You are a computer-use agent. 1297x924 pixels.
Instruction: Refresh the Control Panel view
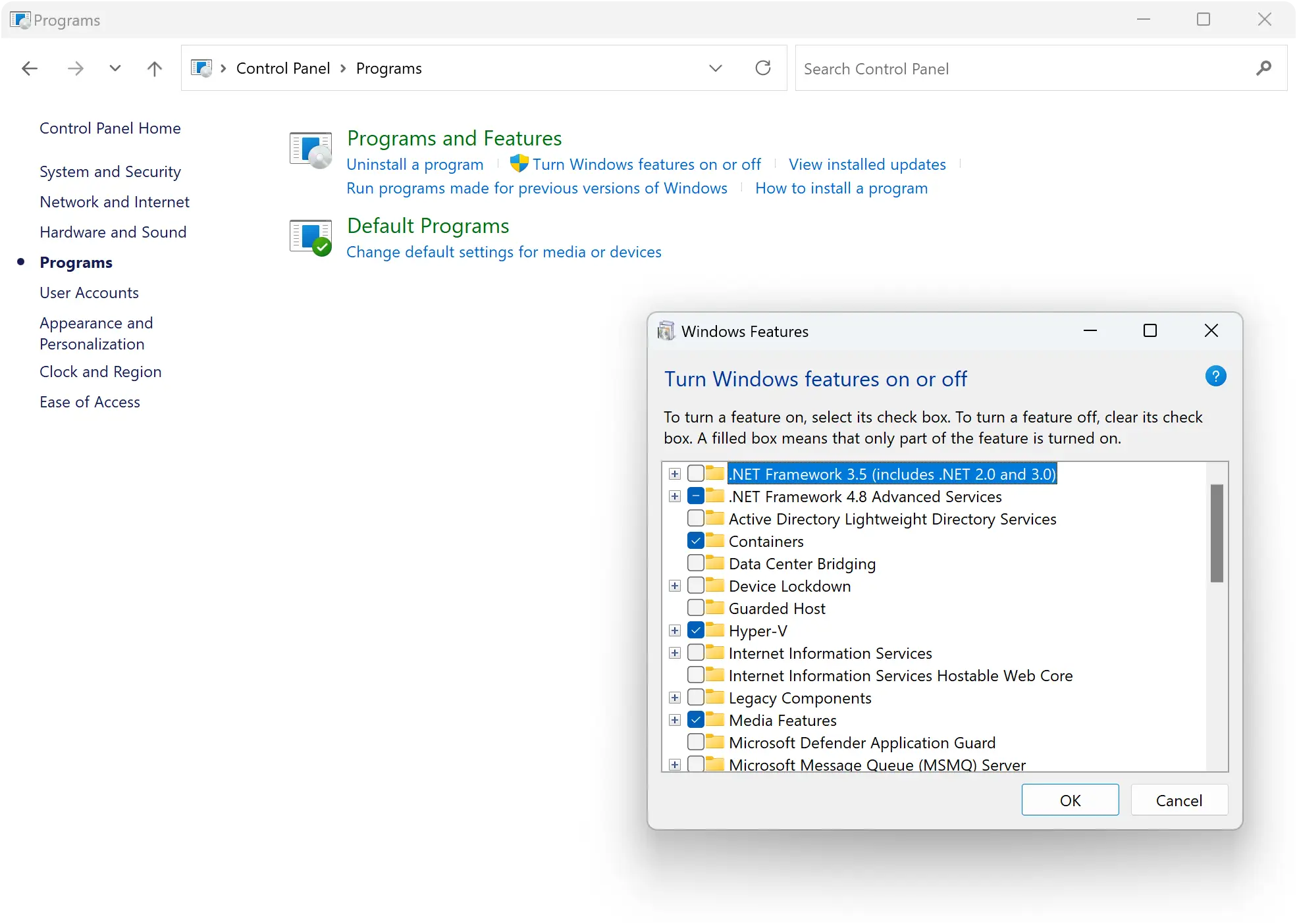[x=763, y=68]
